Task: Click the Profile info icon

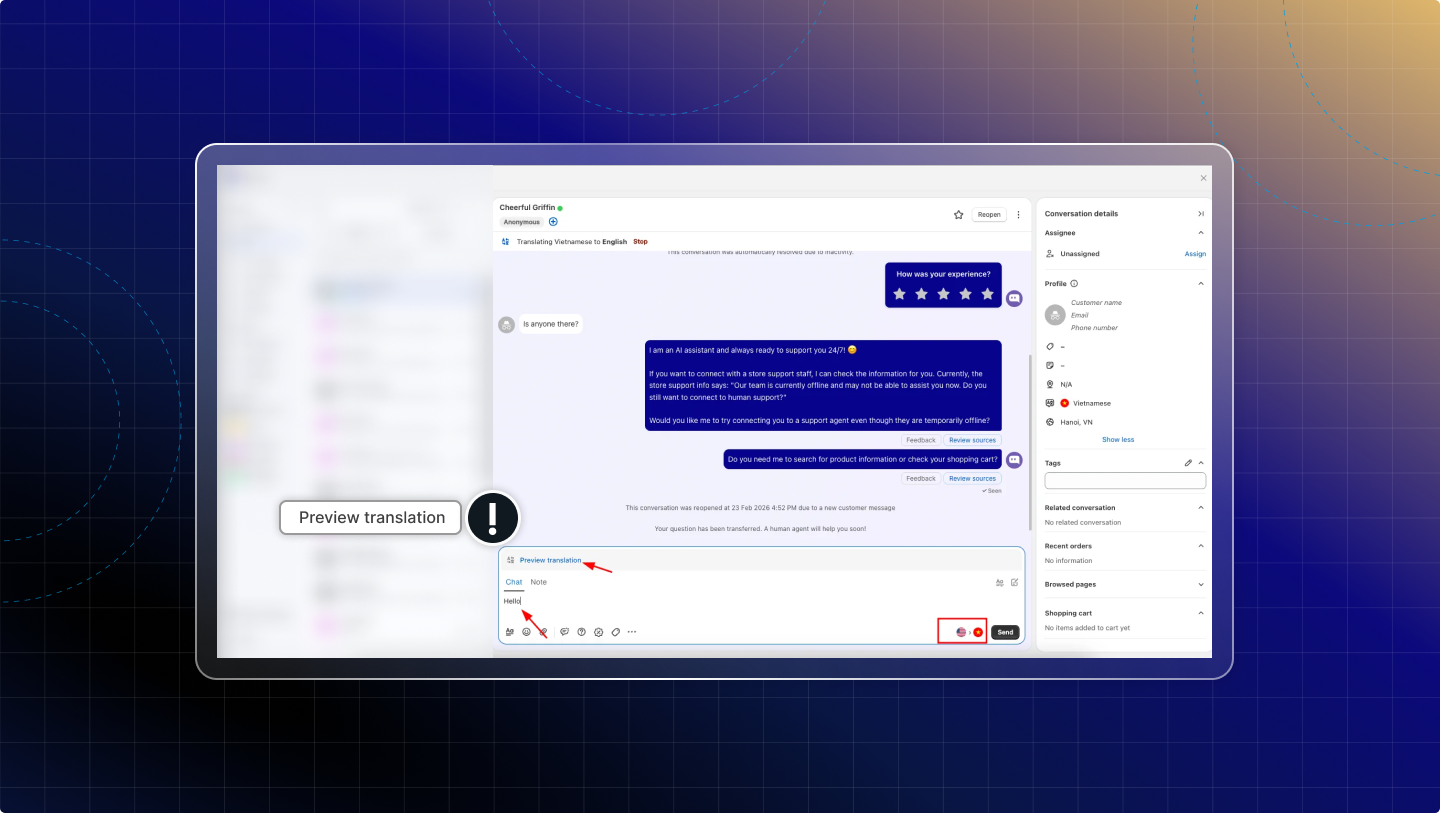Action: coord(1074,284)
